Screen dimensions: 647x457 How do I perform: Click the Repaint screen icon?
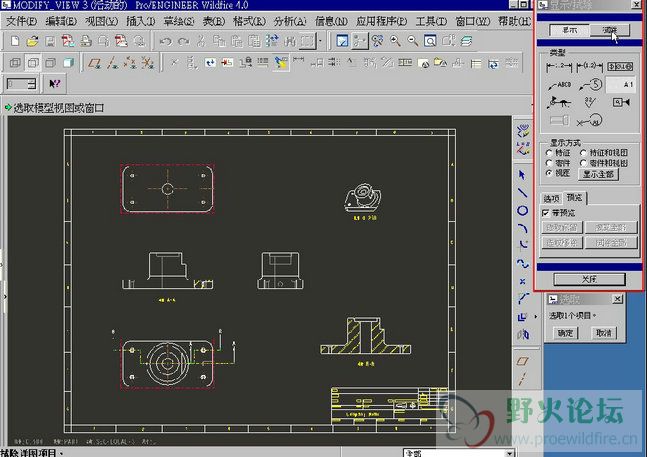[342, 41]
